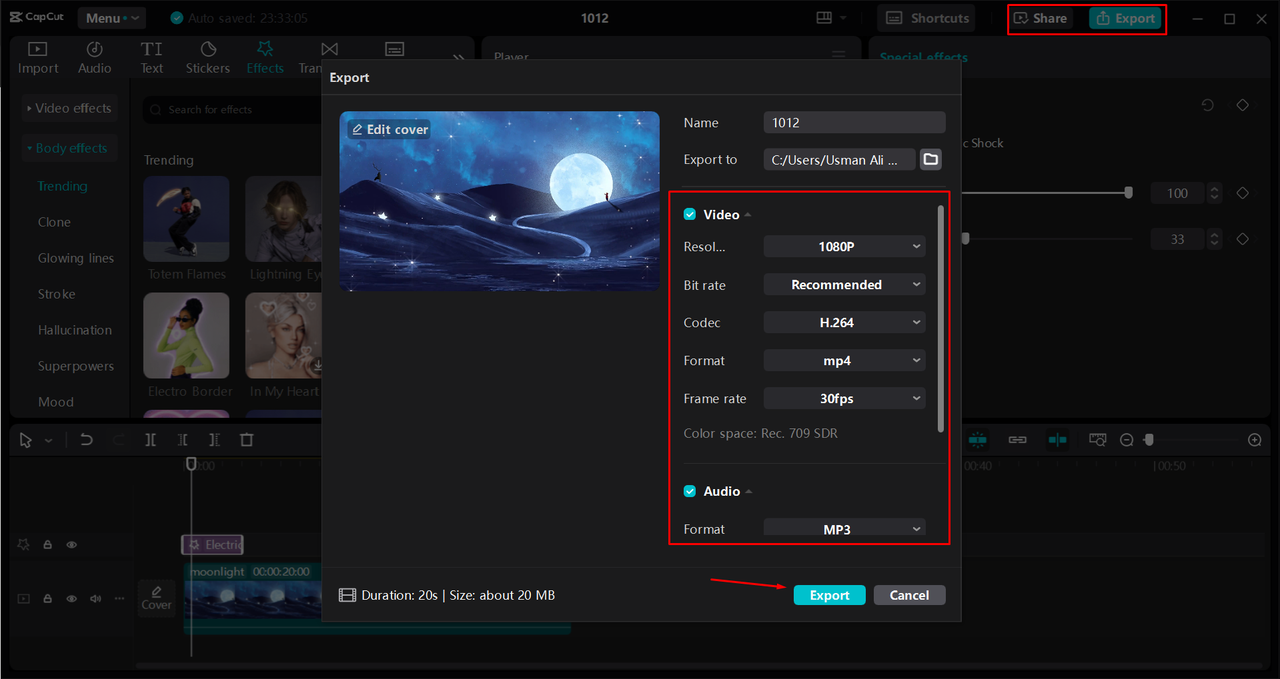Add keyframe diamond beside the 100 value
The width and height of the screenshot is (1280, 679).
[1242, 193]
